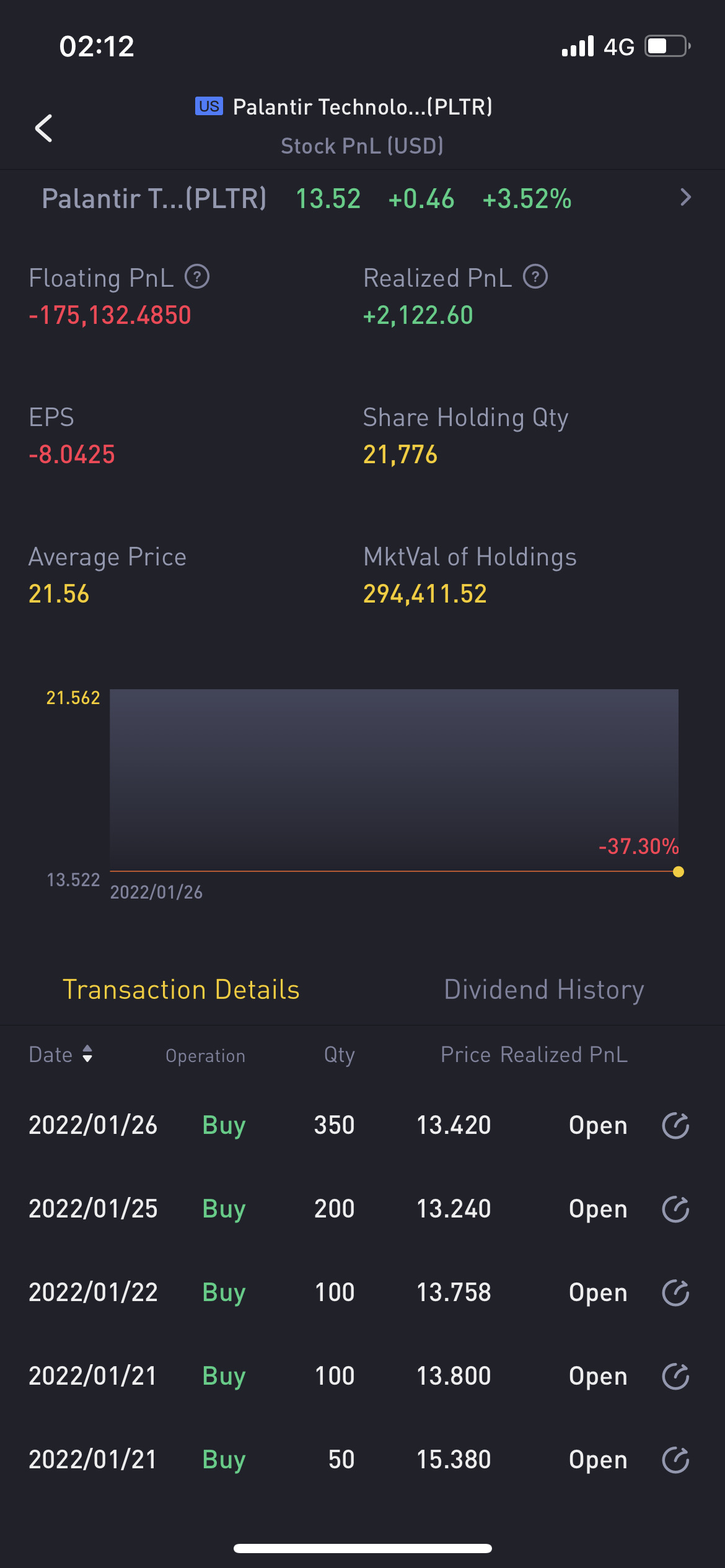725x1568 pixels.
Task: Tap share icon for 2022/01/22 buy
Action: point(675,1292)
